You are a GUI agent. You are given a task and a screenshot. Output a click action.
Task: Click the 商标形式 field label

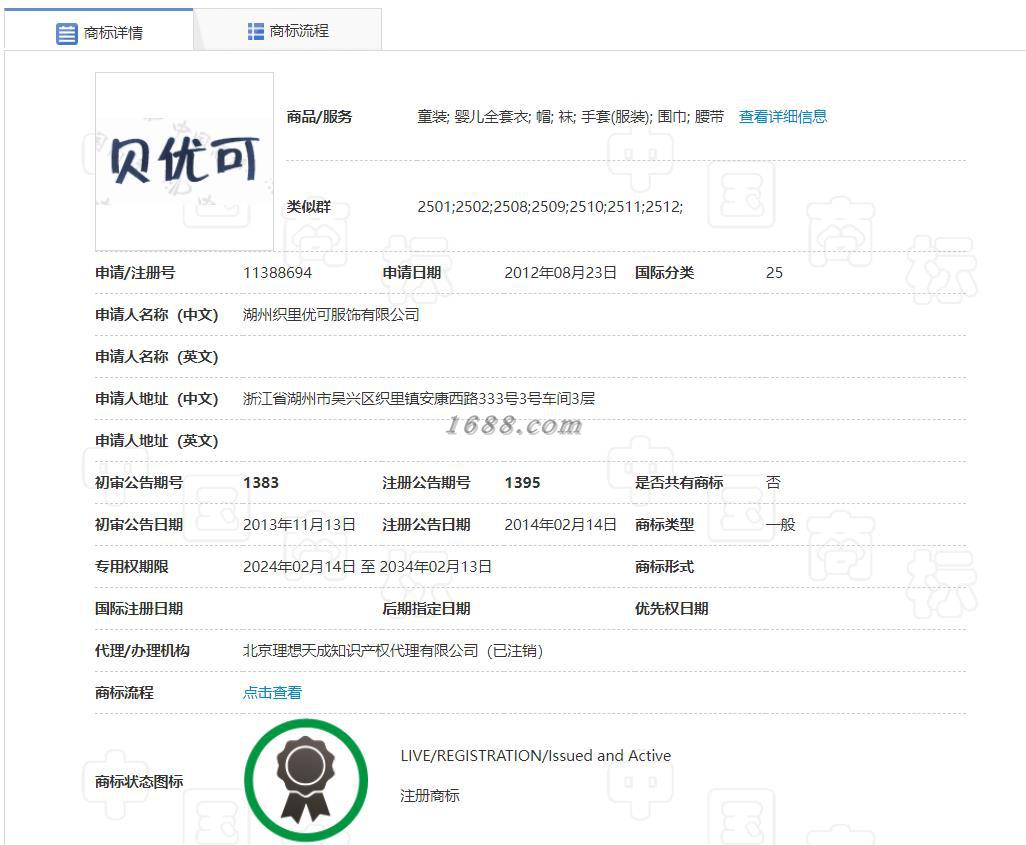click(664, 566)
